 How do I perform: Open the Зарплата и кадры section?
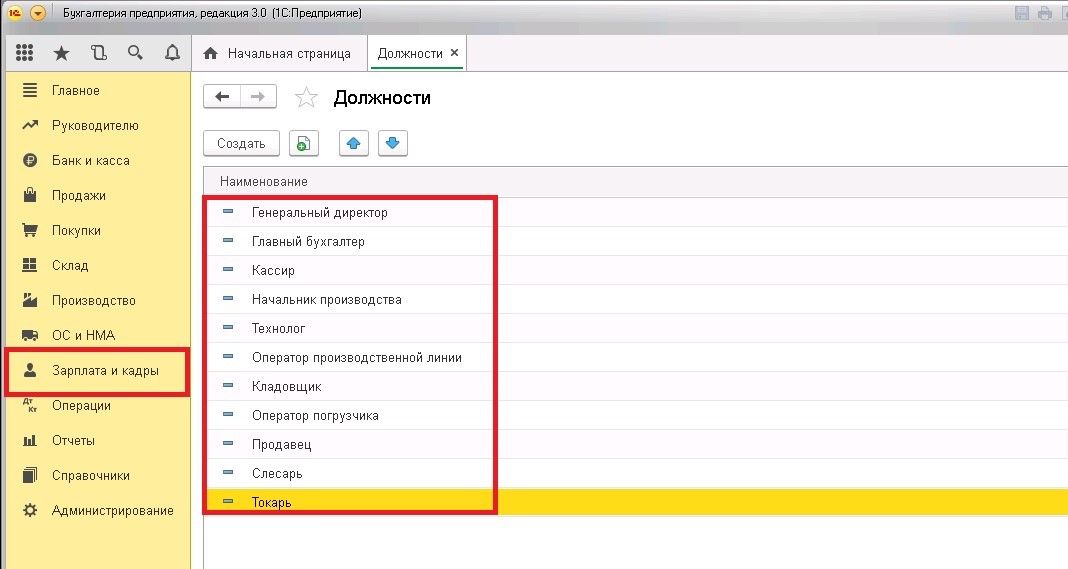pos(97,371)
